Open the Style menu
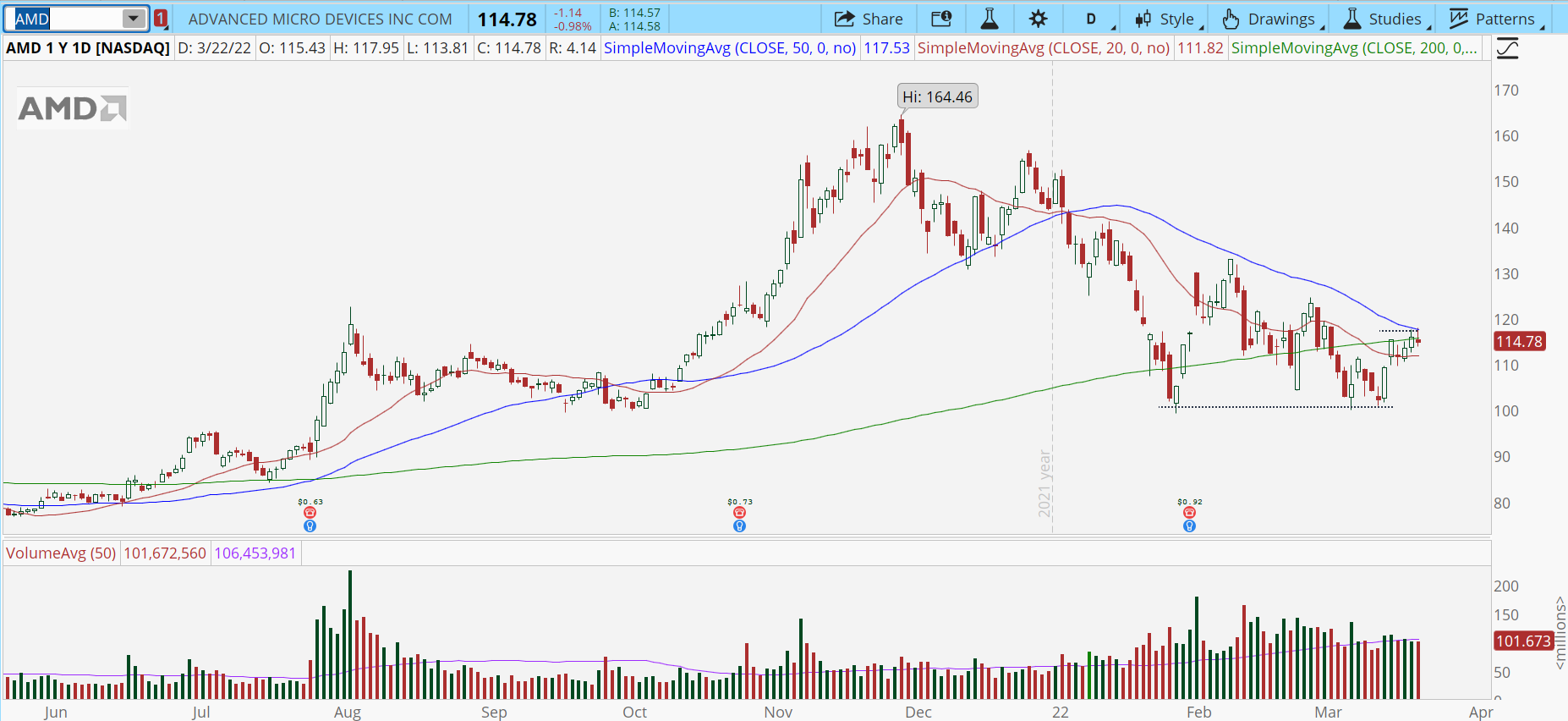 [x=1165, y=19]
